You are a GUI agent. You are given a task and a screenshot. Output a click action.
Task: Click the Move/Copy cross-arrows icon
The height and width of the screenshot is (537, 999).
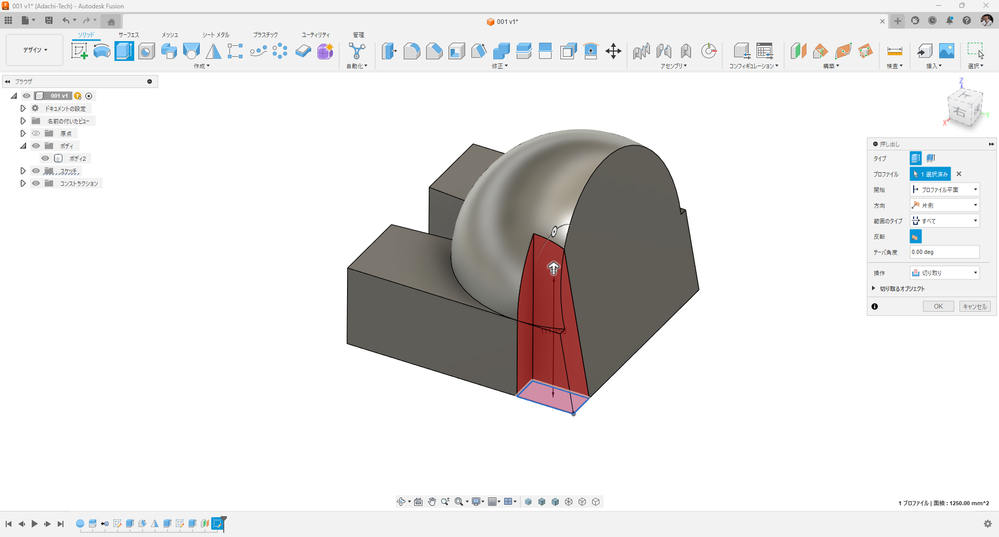613,51
